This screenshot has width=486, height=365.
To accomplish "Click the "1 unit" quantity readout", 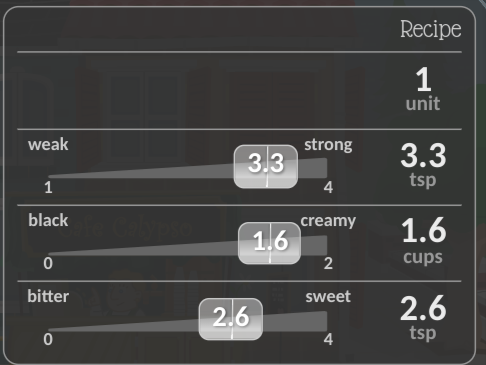I will (x=423, y=89).
